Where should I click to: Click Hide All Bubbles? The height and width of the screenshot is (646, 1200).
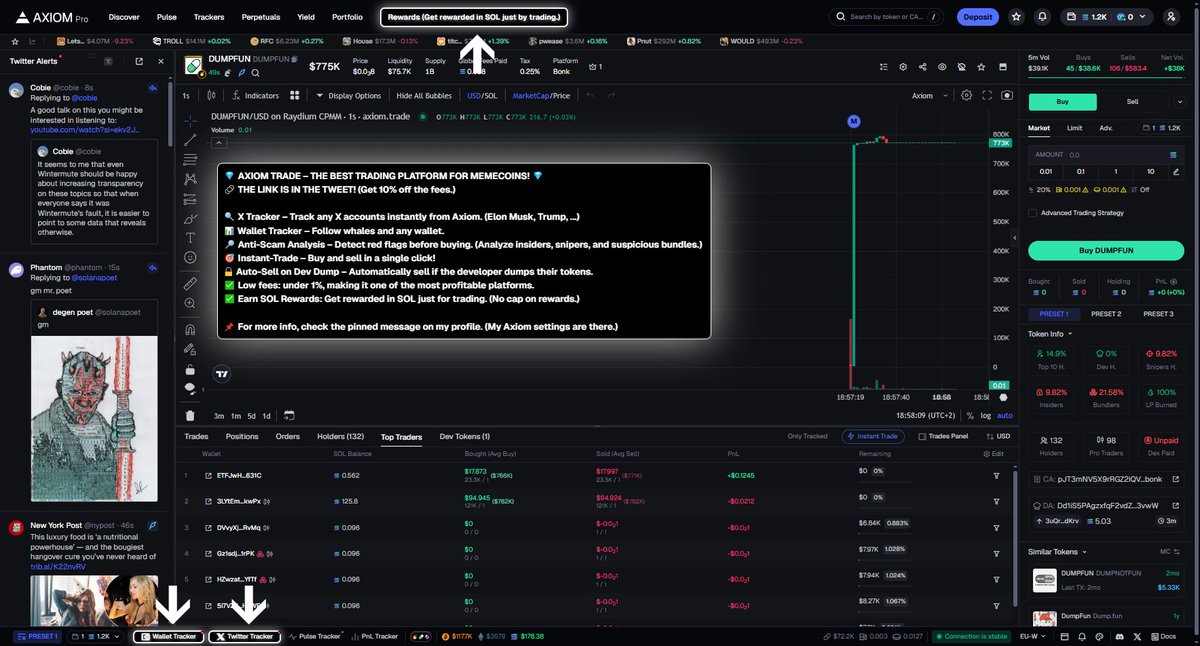424,96
